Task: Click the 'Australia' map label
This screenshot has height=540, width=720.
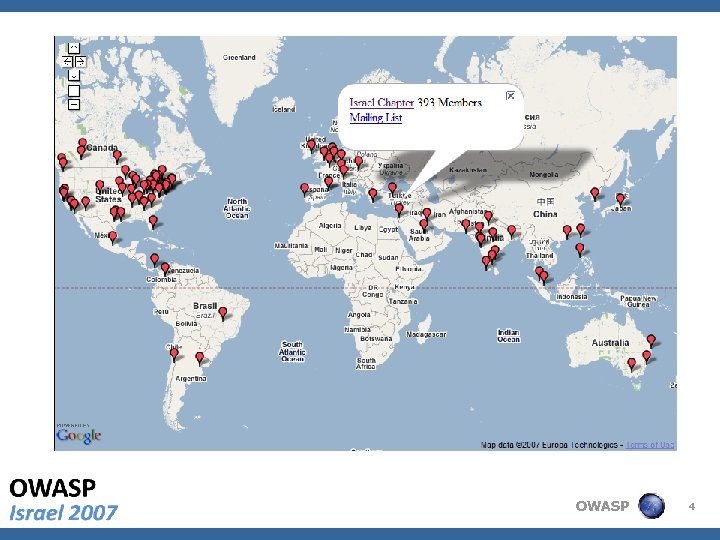Action: (x=610, y=343)
